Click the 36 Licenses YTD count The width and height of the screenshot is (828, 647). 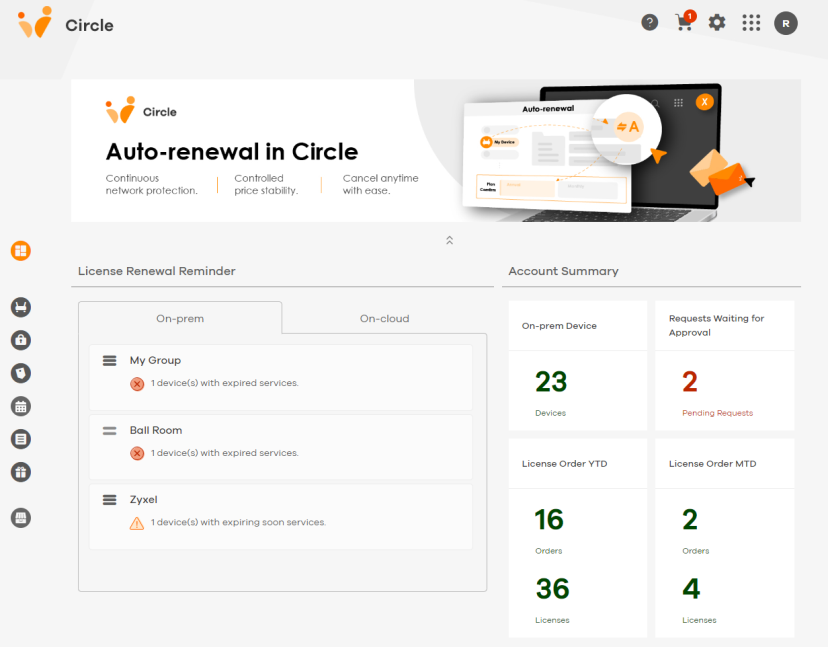tap(552, 589)
